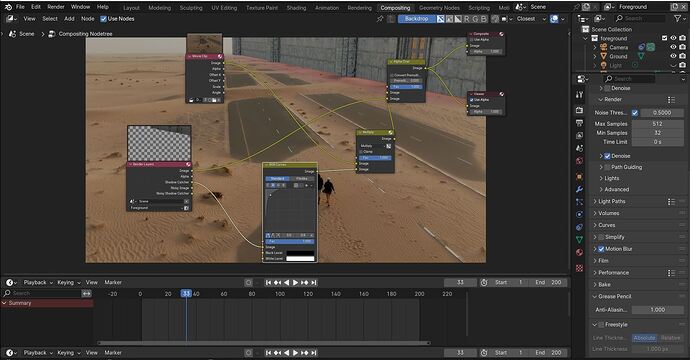Open the Object Constraints properties icon
690x360 pixels.
pyautogui.click(x=580, y=227)
